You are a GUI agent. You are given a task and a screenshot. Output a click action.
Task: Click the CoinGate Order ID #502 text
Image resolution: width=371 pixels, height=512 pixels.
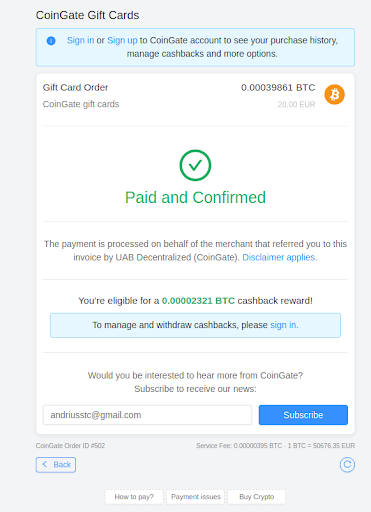(70, 446)
